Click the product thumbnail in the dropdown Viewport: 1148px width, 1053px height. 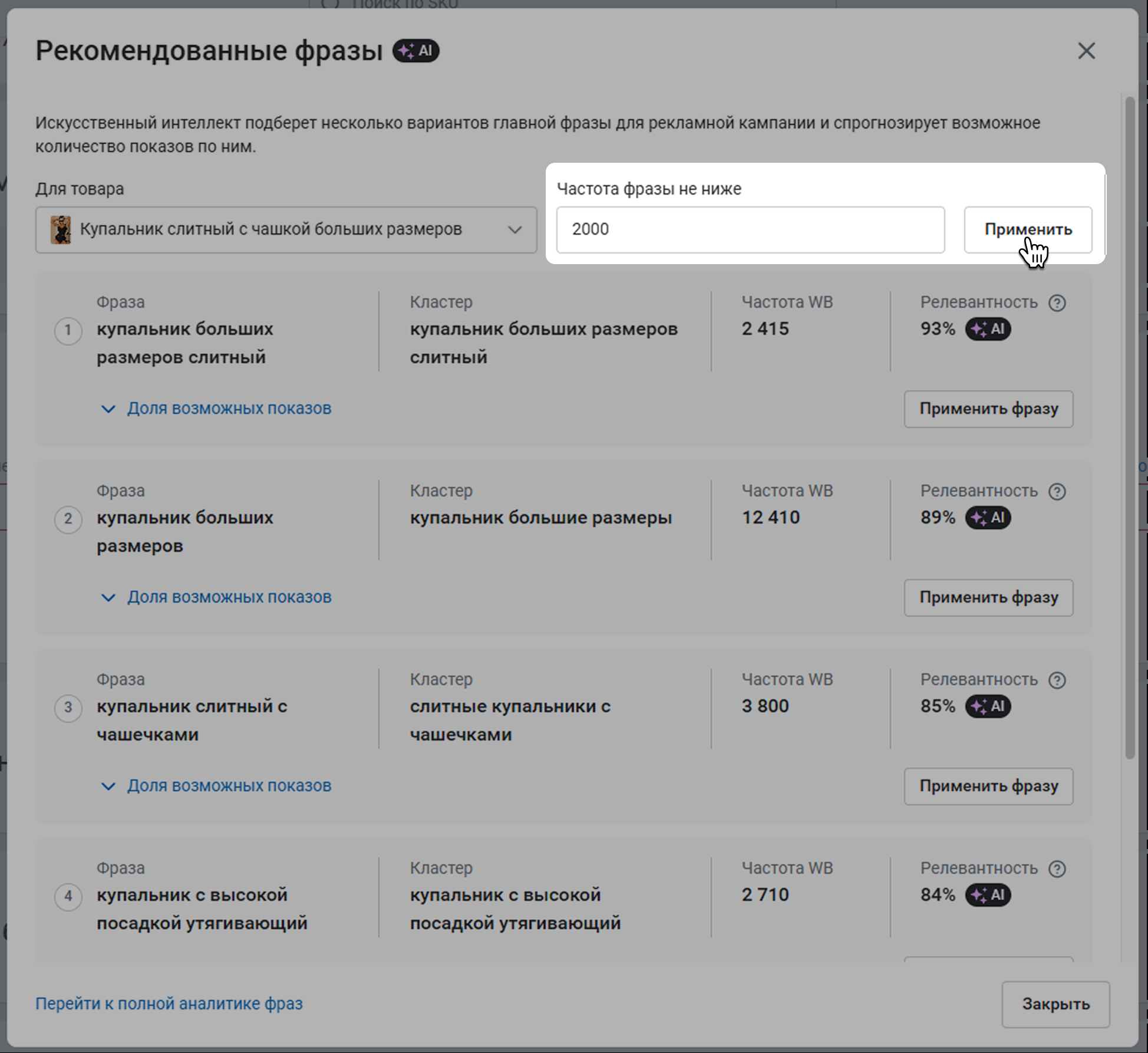click(60, 229)
